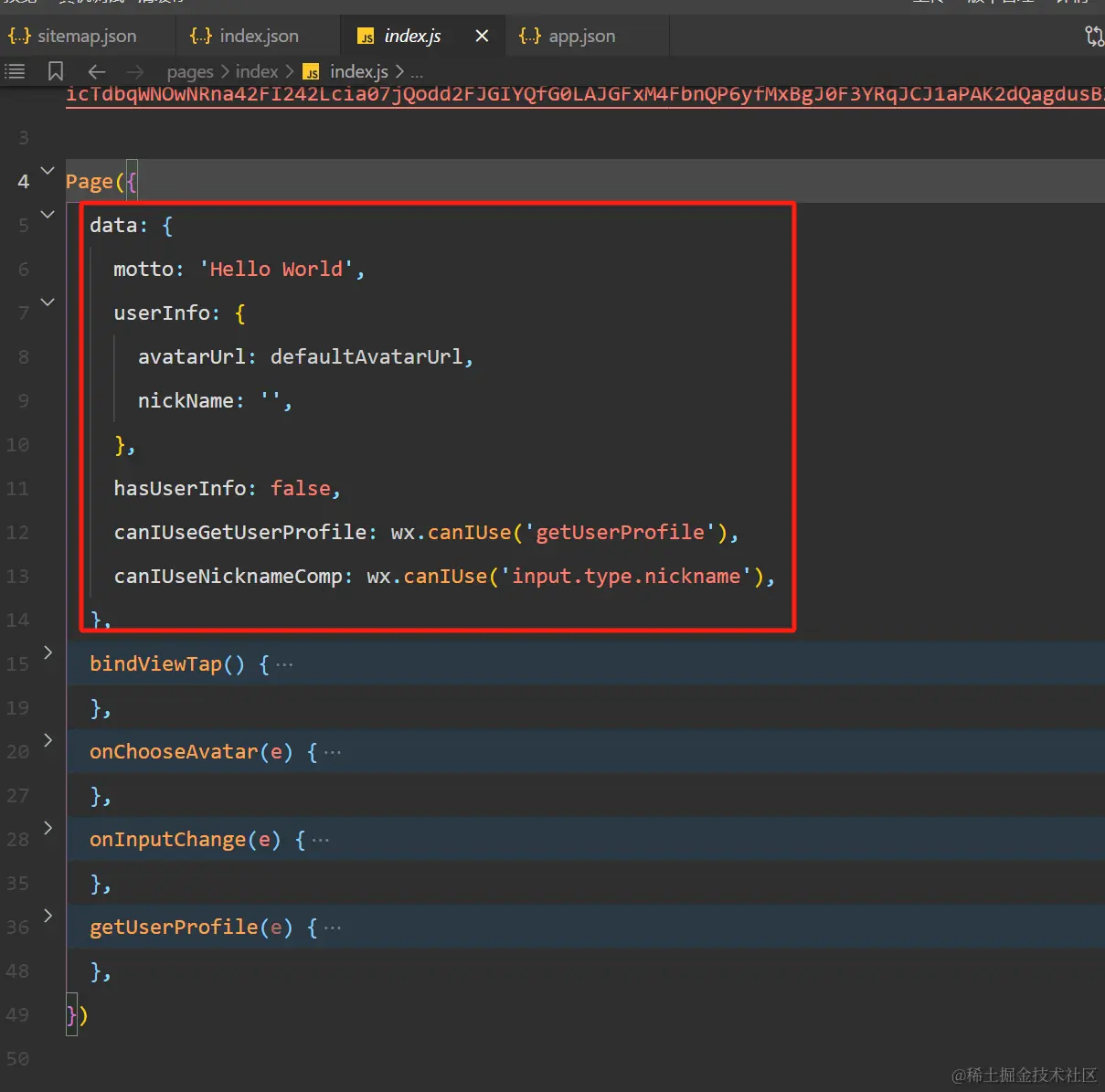Image resolution: width=1105 pixels, height=1092 pixels.
Task: Click 'canIUseGetUserProfile' property name
Action: [x=240, y=532]
